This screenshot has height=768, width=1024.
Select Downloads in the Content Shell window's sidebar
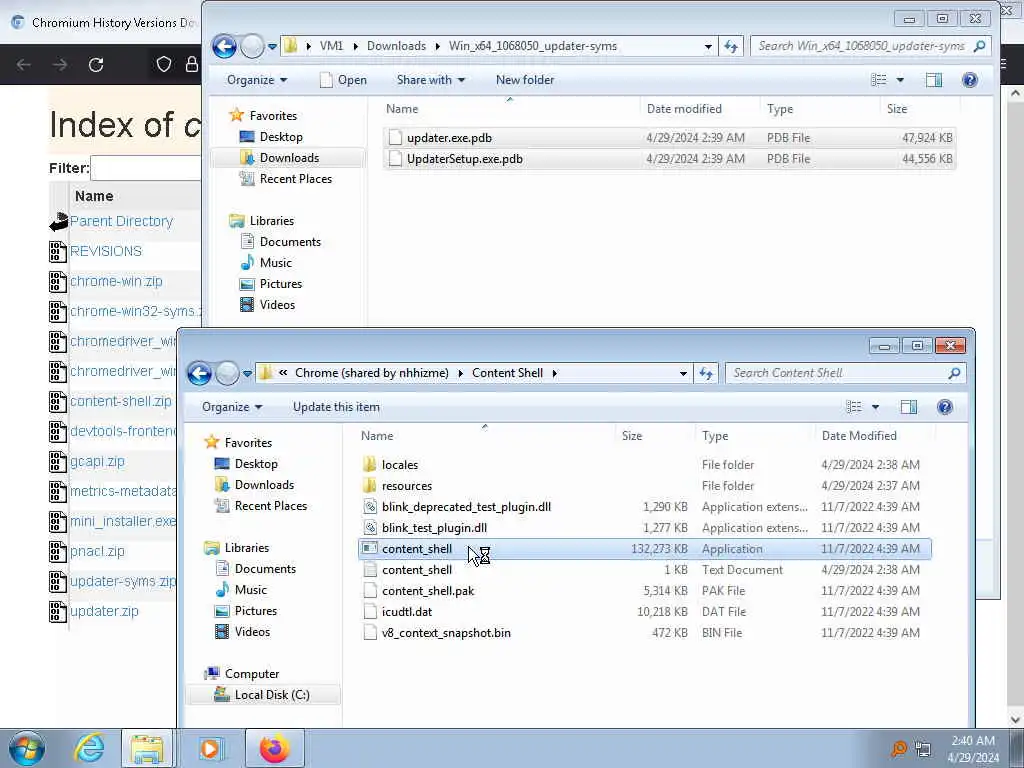264,485
